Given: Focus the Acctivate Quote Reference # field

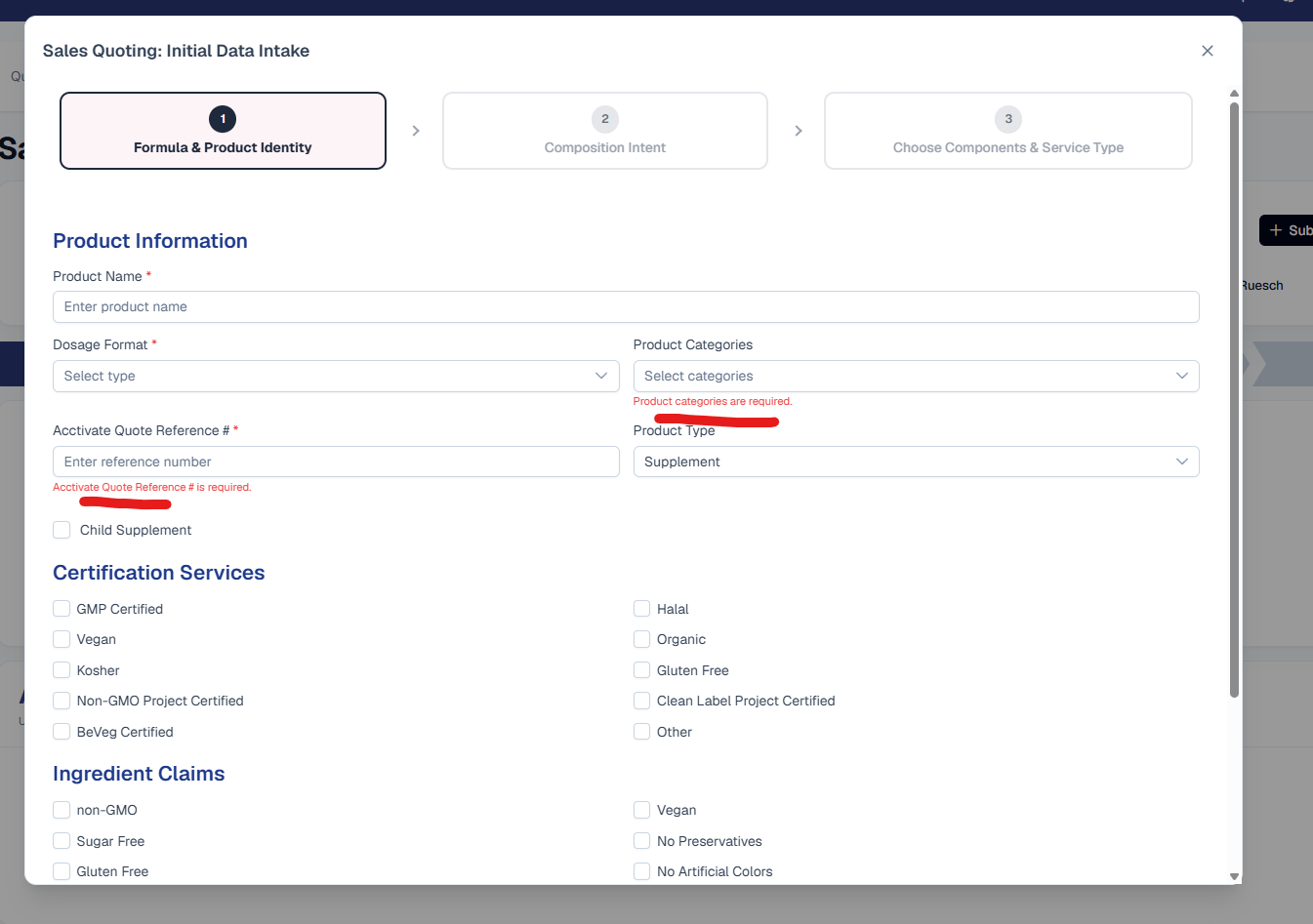Looking at the screenshot, I should pos(336,462).
